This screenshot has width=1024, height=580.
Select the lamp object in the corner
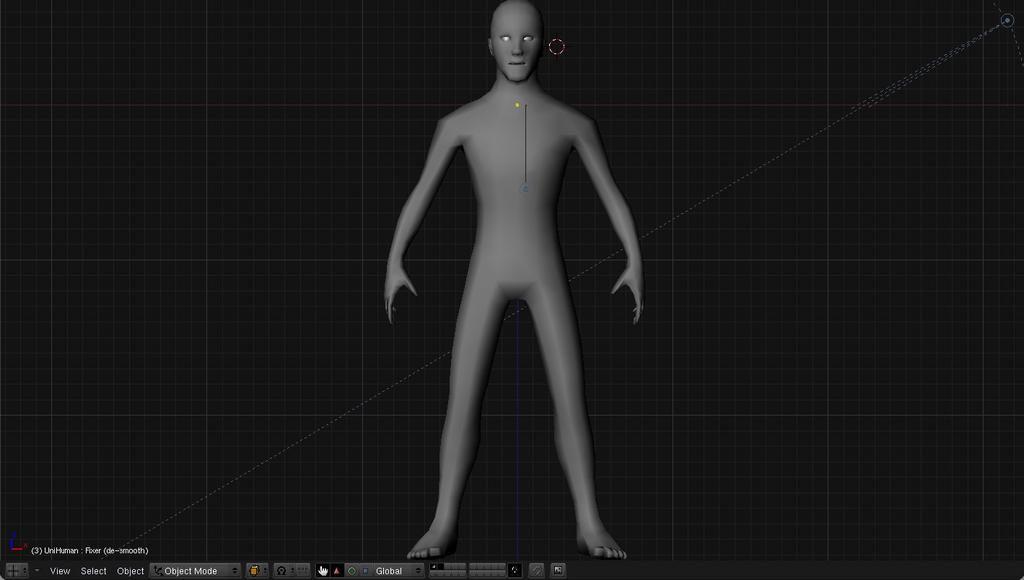pyautogui.click(x=1007, y=21)
